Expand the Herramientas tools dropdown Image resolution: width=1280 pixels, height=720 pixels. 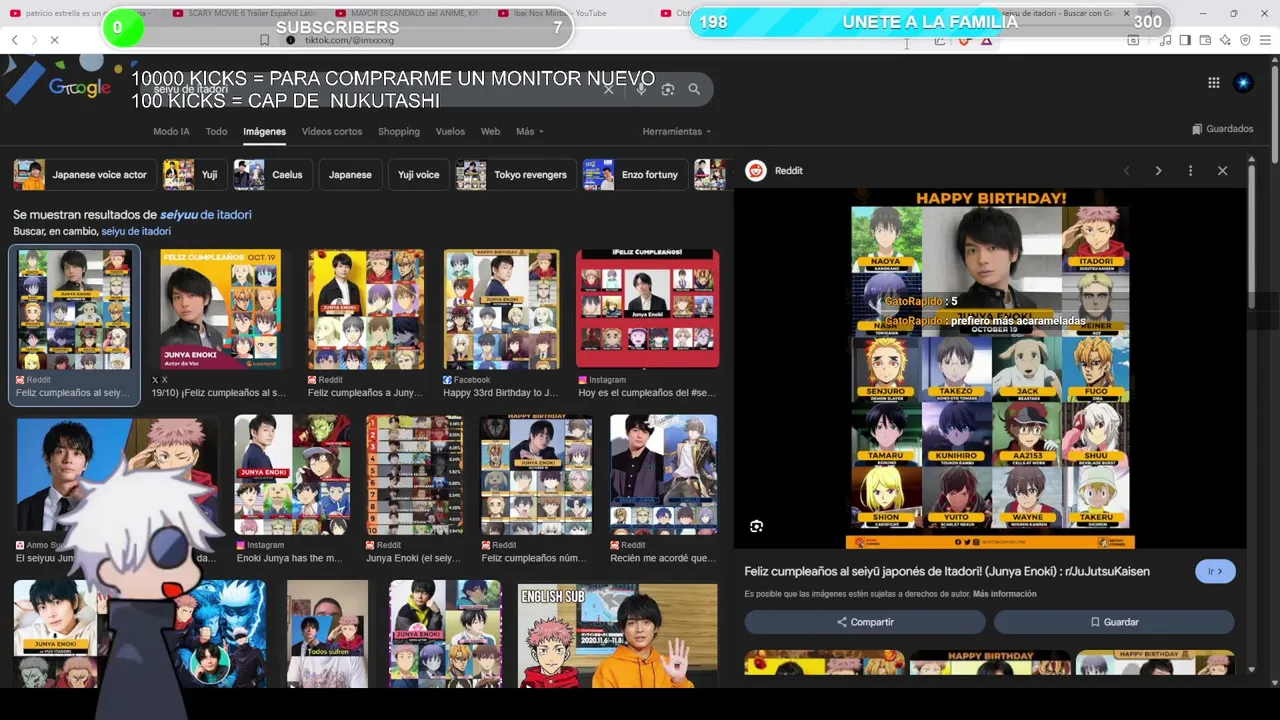coord(677,131)
